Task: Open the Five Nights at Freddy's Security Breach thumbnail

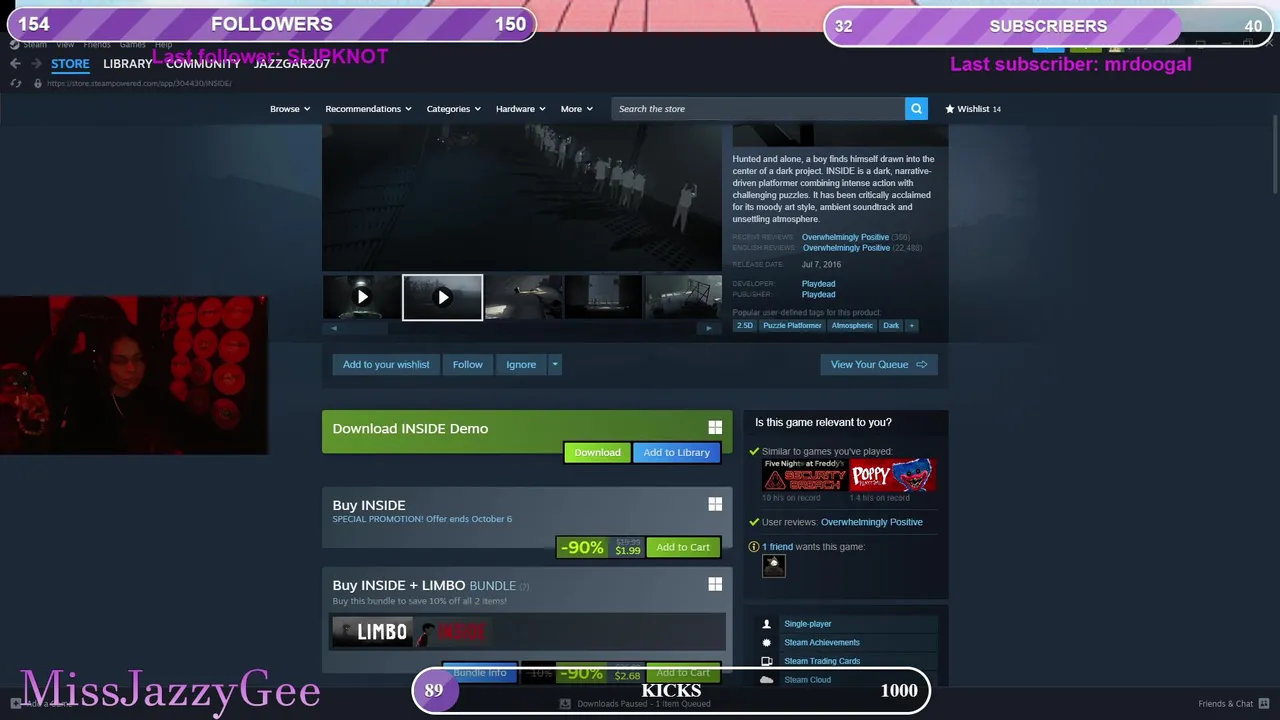Action: click(x=804, y=475)
